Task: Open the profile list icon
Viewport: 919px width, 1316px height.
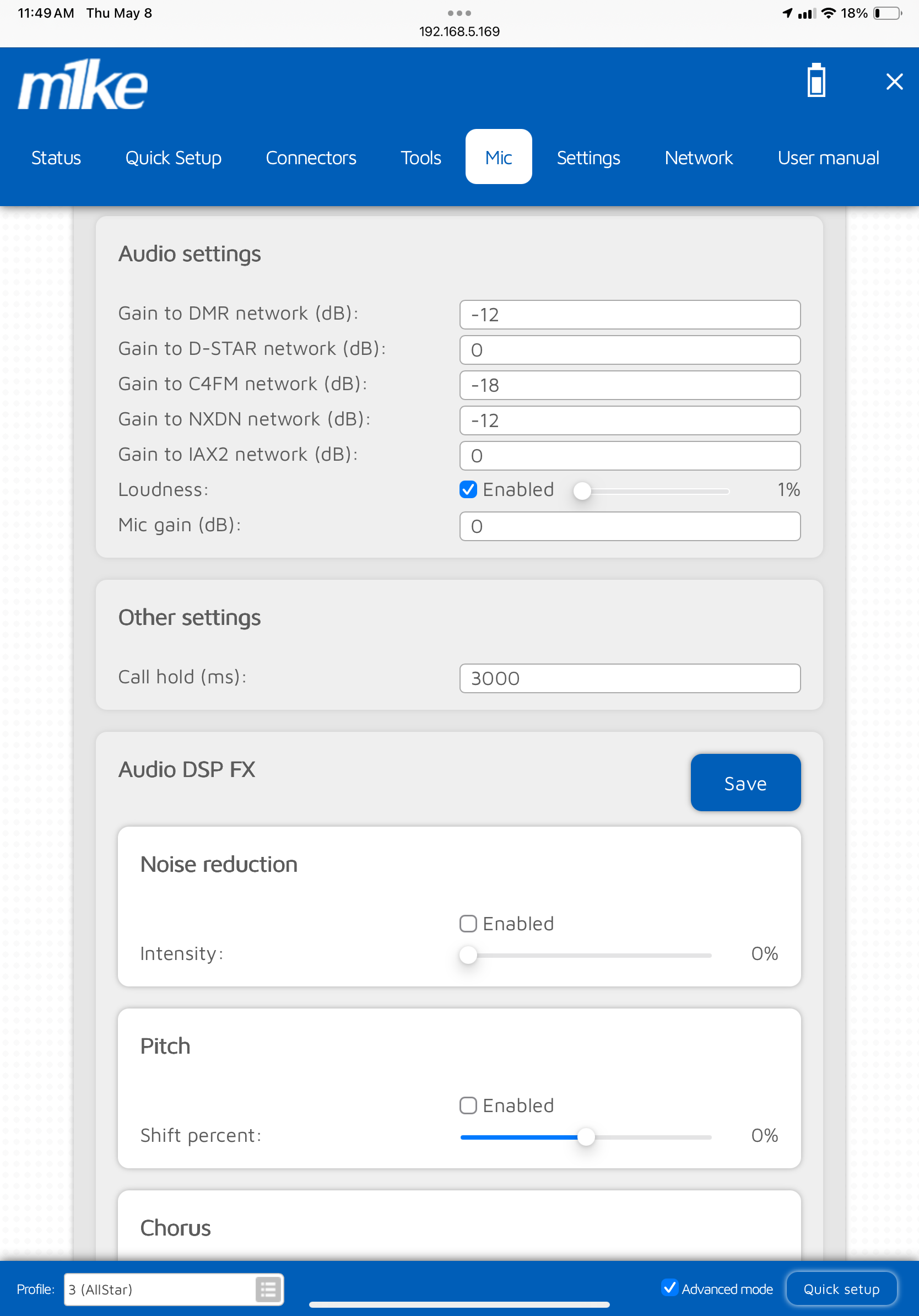Action: click(x=268, y=1290)
